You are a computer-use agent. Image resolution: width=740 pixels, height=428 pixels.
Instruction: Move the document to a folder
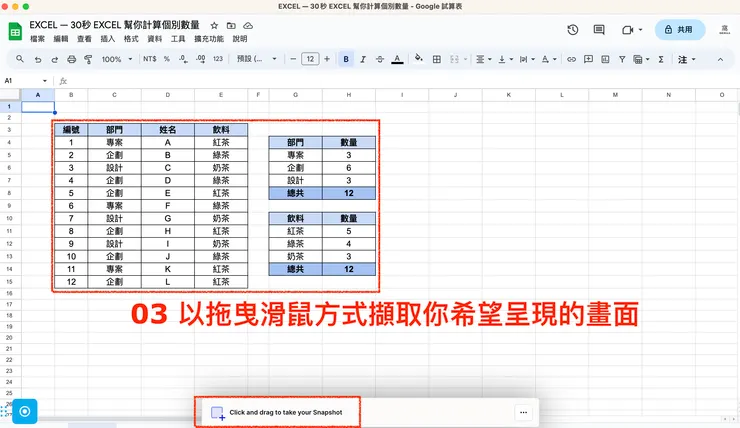click(x=231, y=25)
